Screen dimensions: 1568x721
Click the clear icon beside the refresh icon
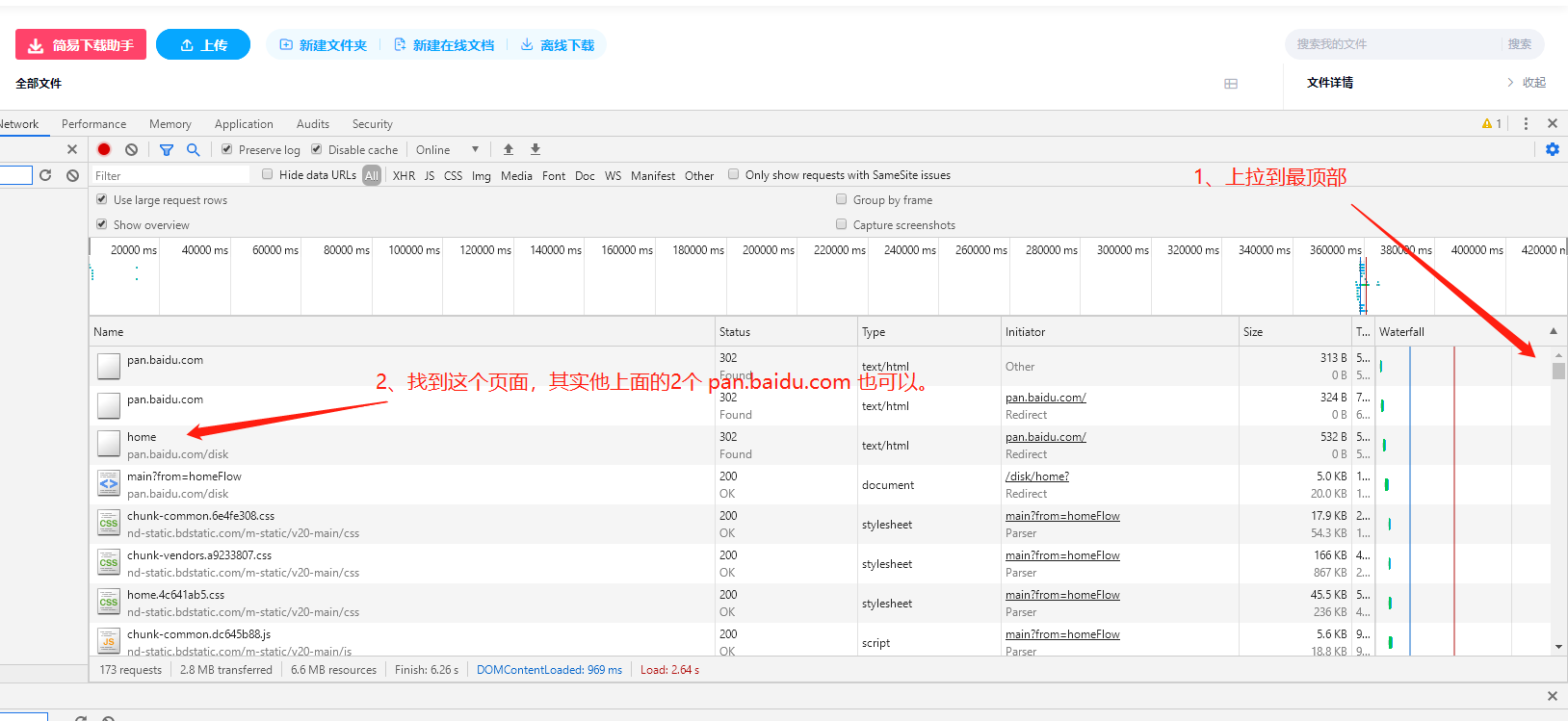point(72,175)
